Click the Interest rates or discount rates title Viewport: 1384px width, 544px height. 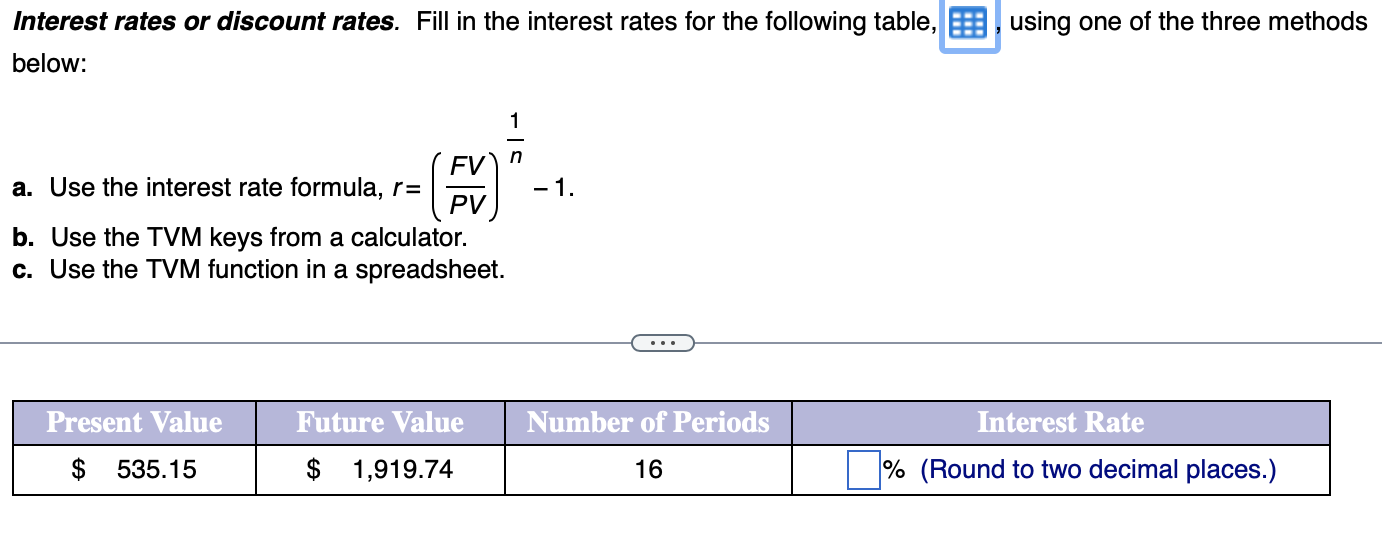point(205,21)
